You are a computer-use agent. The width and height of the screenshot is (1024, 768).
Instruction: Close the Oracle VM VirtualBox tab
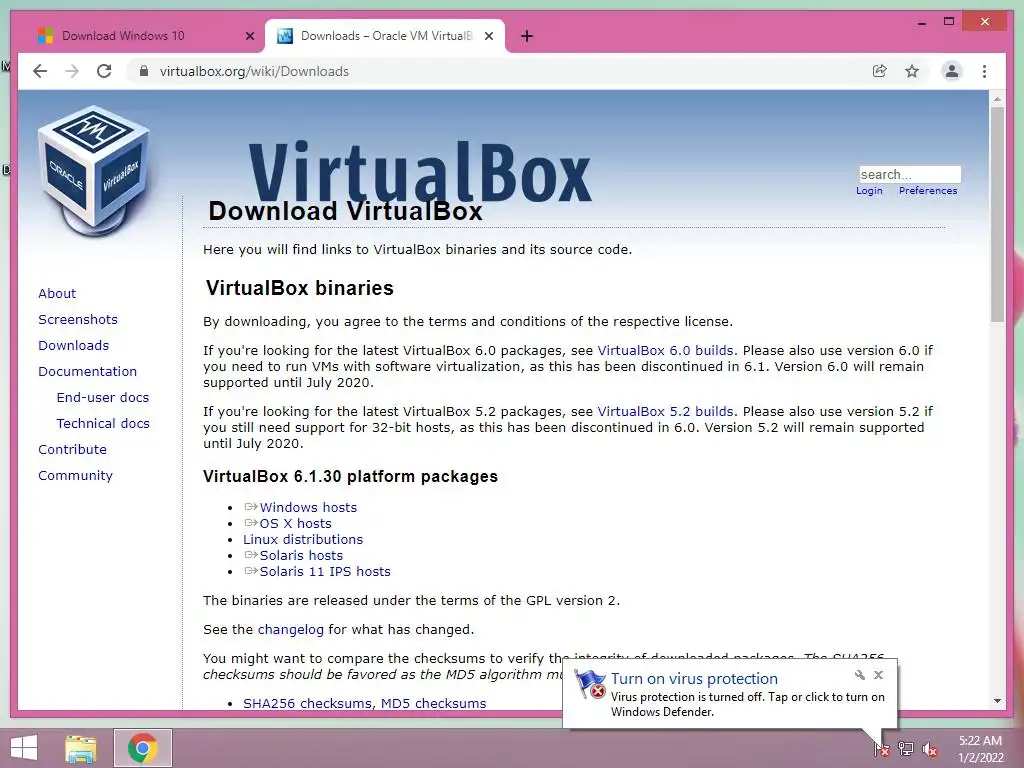[x=488, y=36]
